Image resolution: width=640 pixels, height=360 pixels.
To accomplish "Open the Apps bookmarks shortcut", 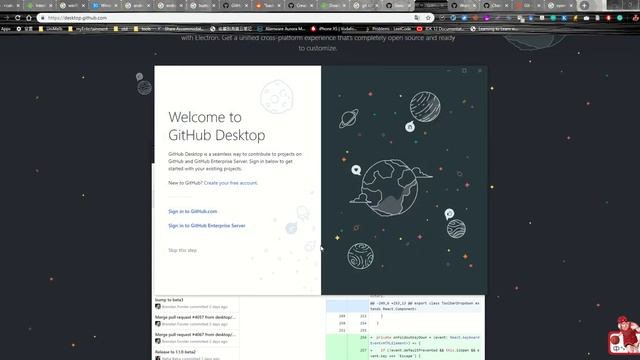I will click(6, 29).
